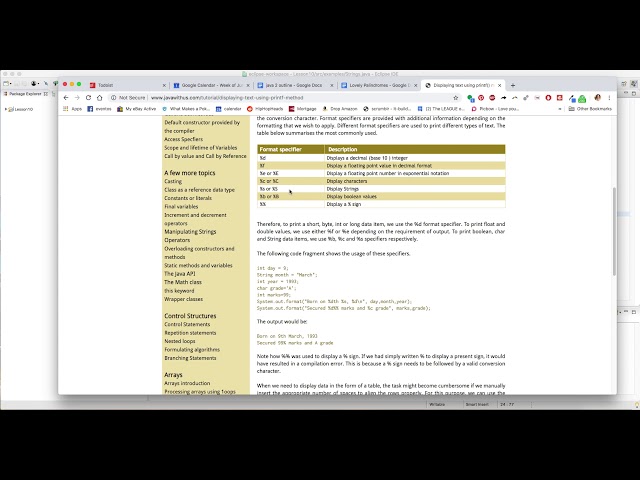The width and height of the screenshot is (640, 480).
Task: Open Repetition statements link
Action: 190,333
